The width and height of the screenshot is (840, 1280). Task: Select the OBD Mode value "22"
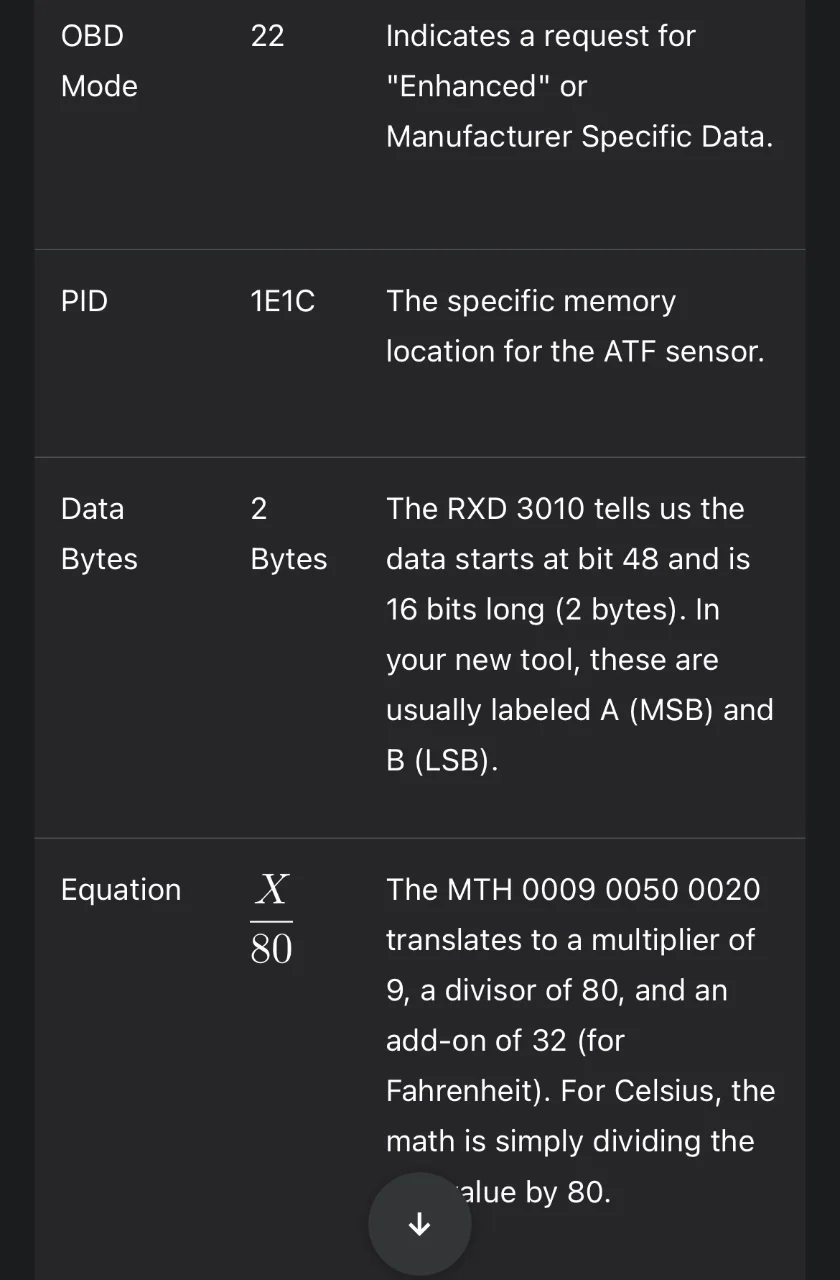267,36
